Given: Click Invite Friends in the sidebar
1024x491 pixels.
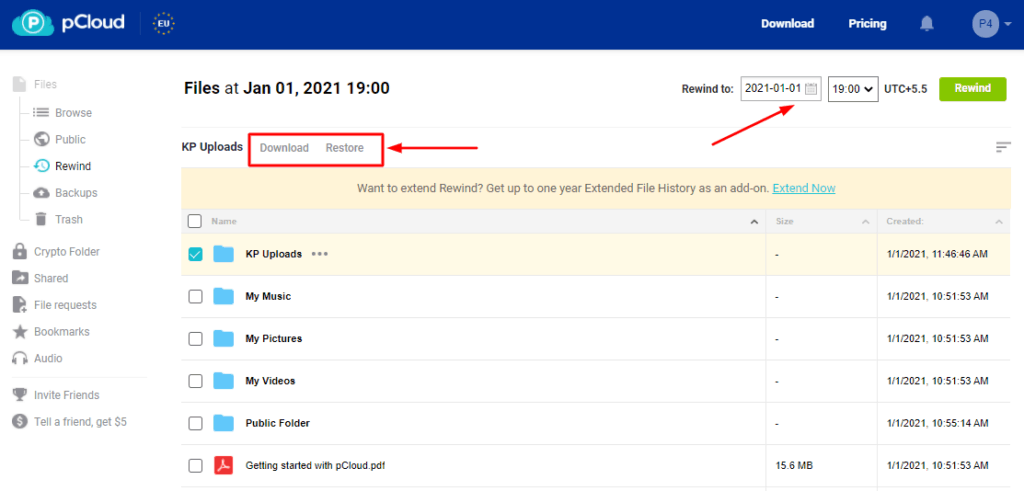Looking at the screenshot, I should pos(67,395).
